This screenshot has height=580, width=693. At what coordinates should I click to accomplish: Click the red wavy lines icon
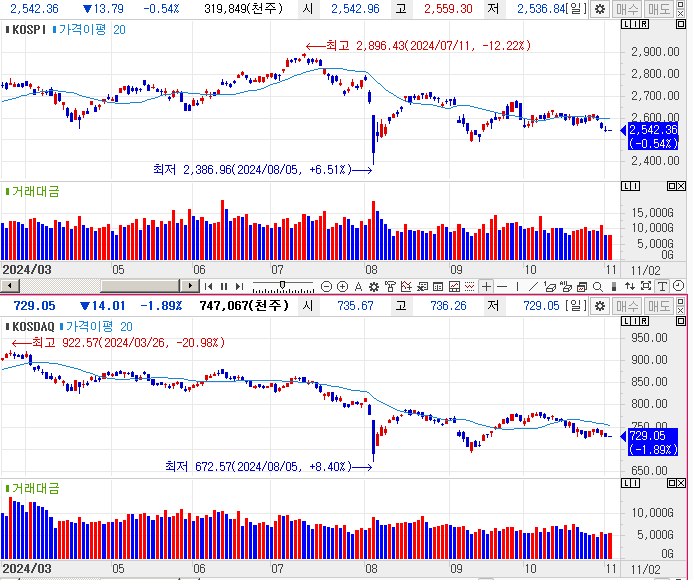click(469, 286)
